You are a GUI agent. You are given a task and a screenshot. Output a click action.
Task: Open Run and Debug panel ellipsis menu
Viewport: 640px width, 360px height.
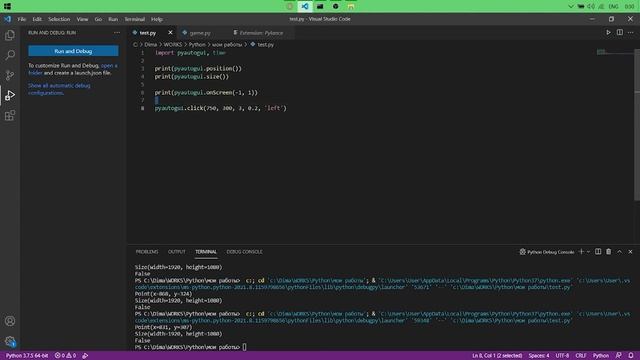coord(117,33)
